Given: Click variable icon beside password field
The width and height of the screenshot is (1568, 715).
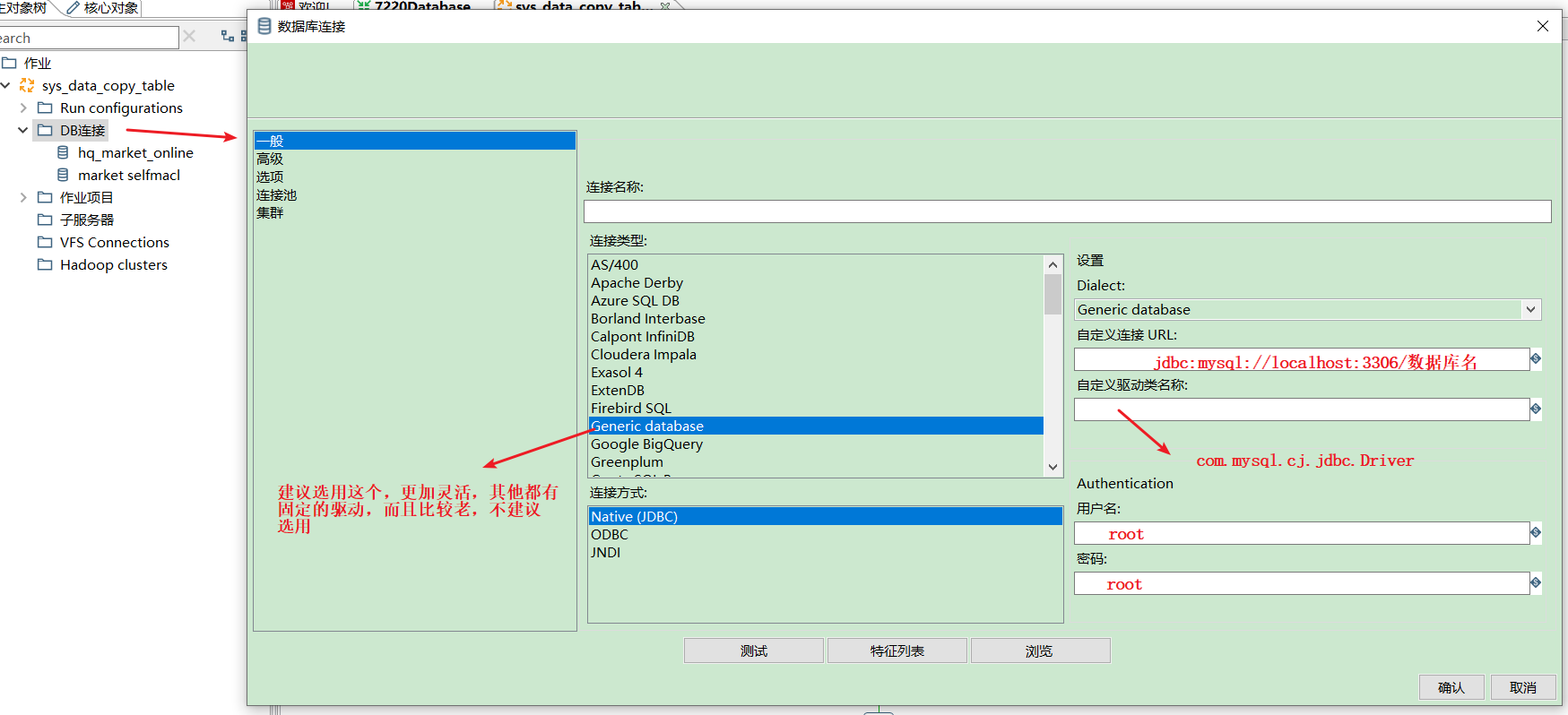Looking at the screenshot, I should click(1536, 582).
